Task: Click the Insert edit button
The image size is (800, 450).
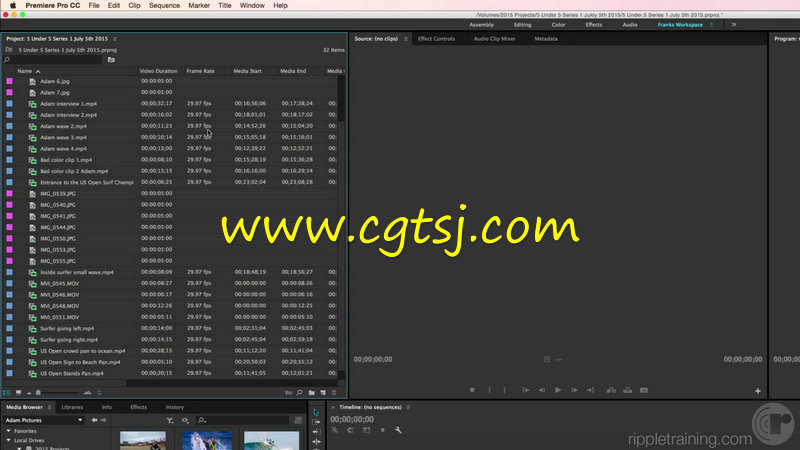Action: (x=611, y=390)
